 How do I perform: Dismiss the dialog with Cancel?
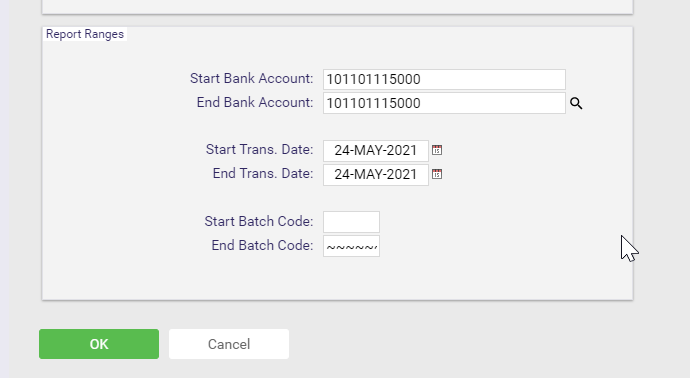[x=229, y=344]
